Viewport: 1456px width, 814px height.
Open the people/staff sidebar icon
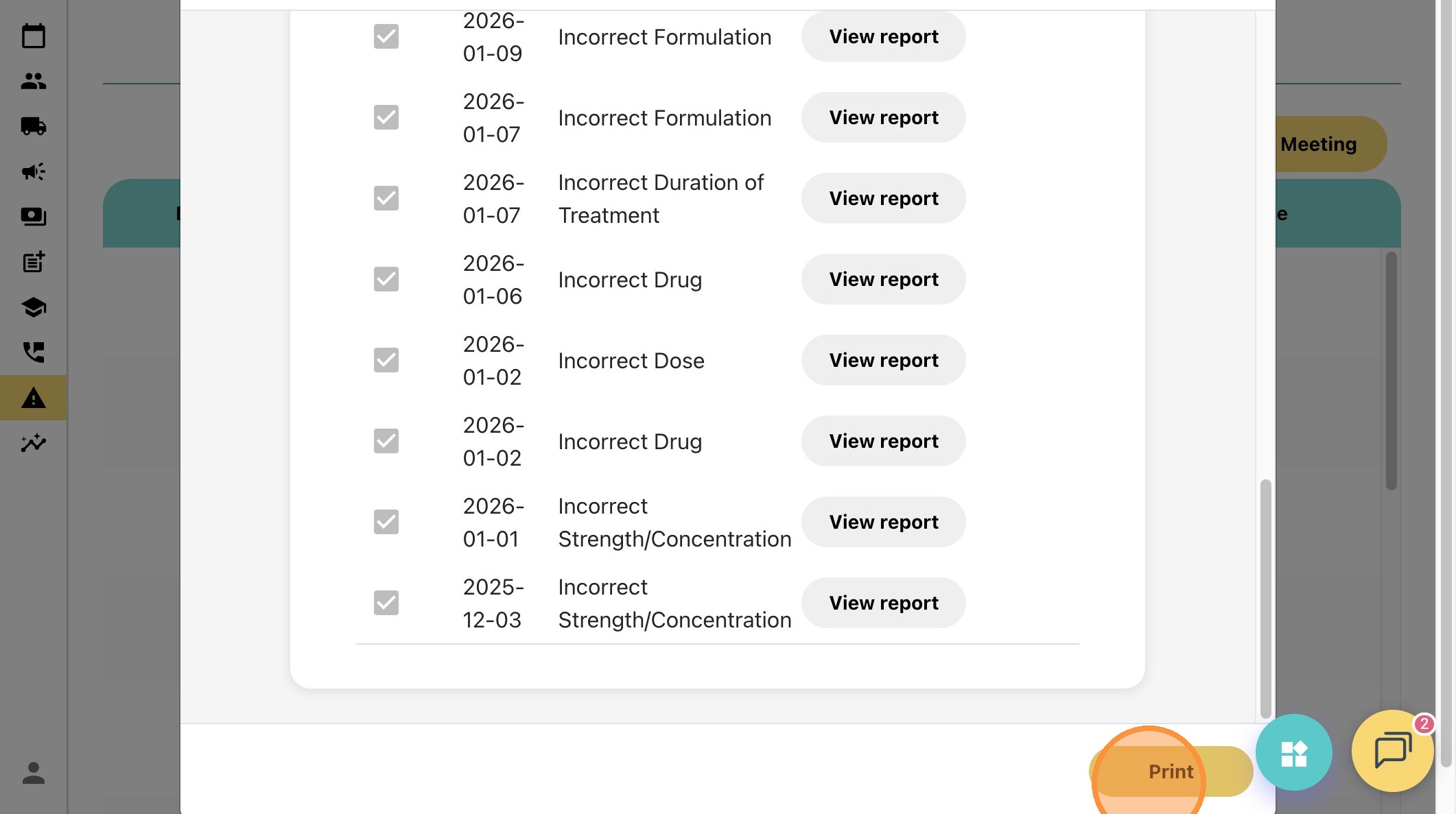click(x=33, y=81)
